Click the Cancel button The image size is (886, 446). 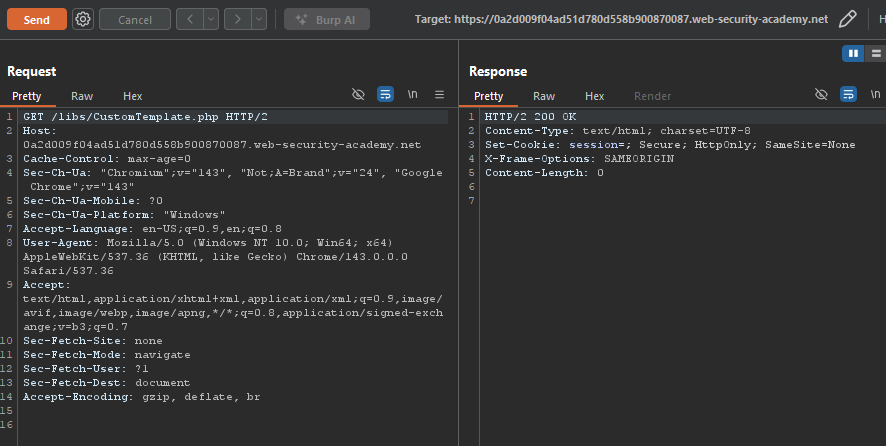coord(134,19)
